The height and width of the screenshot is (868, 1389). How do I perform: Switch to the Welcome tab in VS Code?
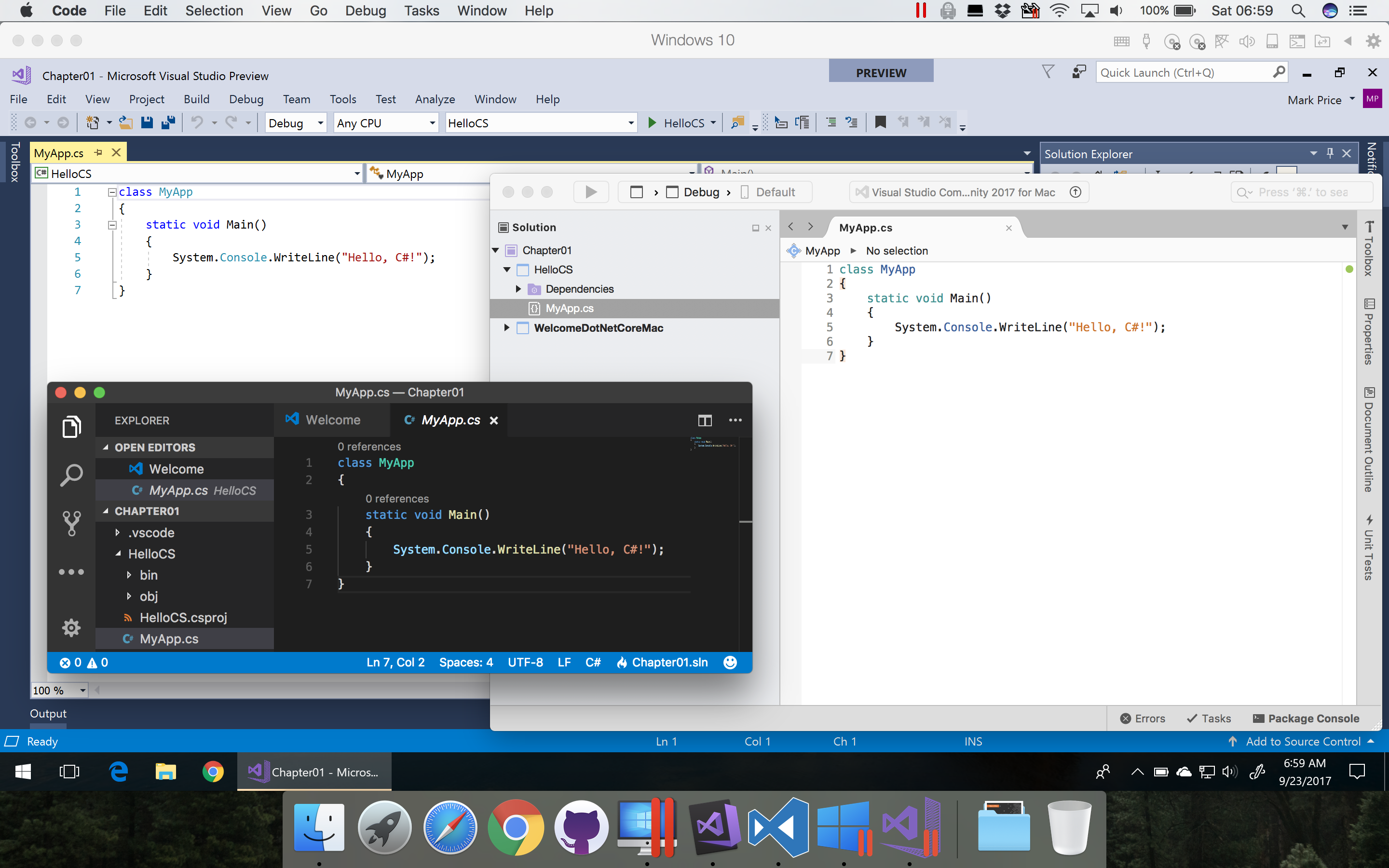point(332,420)
